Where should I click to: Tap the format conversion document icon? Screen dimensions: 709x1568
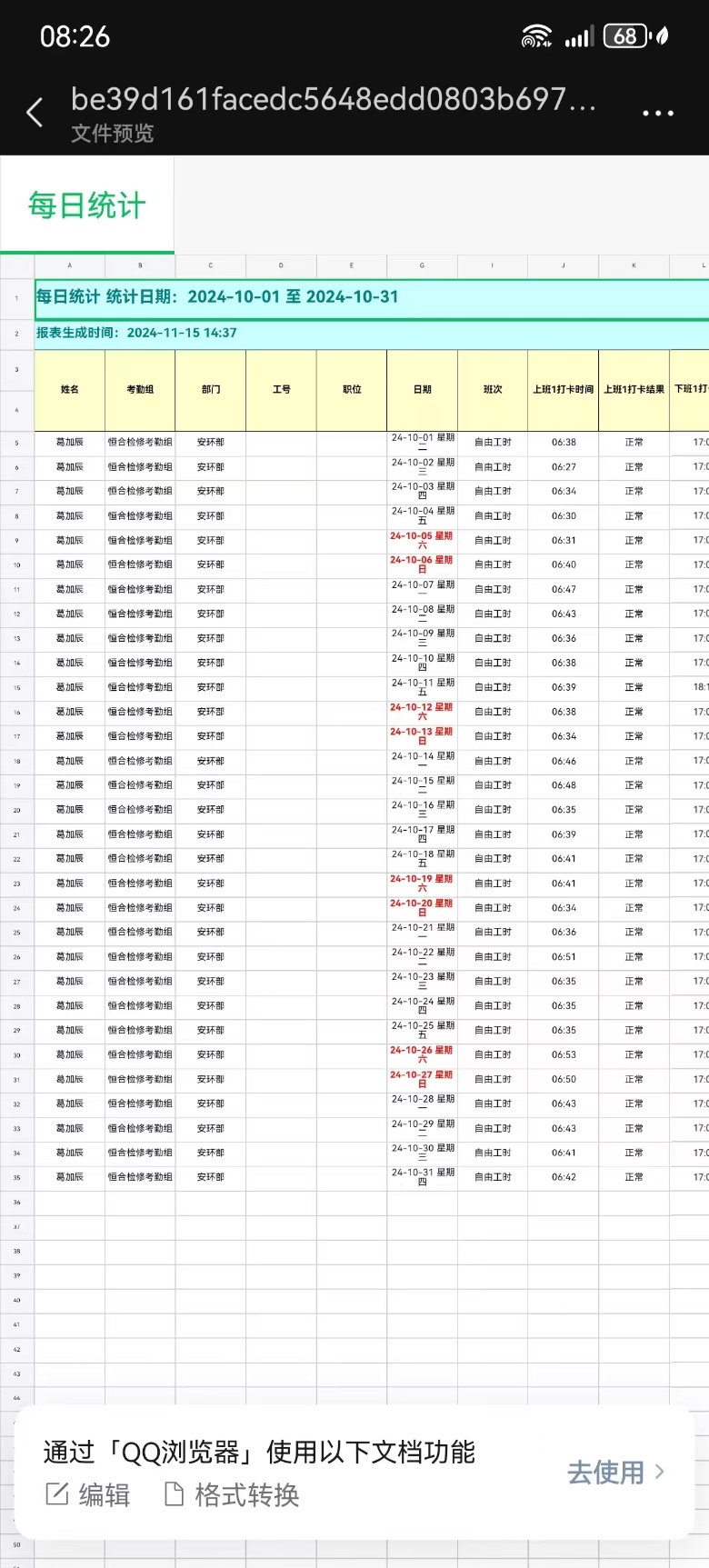click(174, 1493)
